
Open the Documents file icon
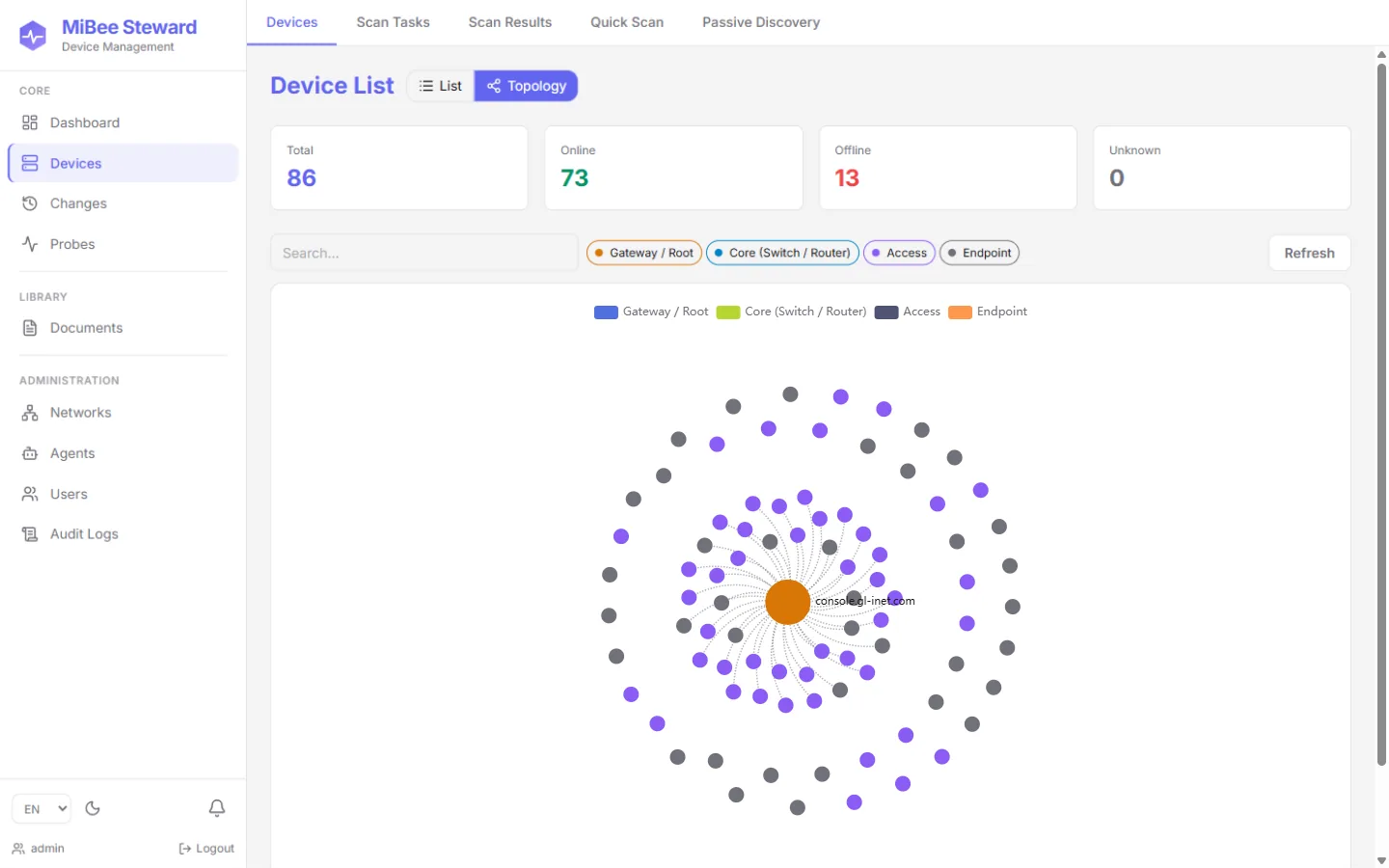coord(30,328)
